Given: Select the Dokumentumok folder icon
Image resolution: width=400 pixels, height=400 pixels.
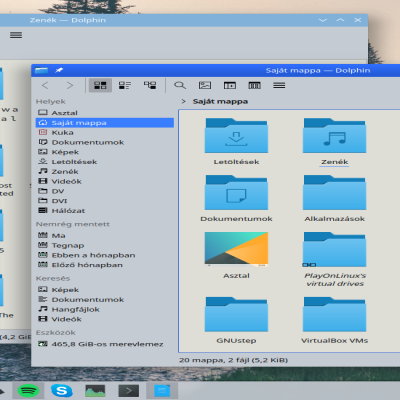Looking at the screenshot, I should tap(236, 193).
